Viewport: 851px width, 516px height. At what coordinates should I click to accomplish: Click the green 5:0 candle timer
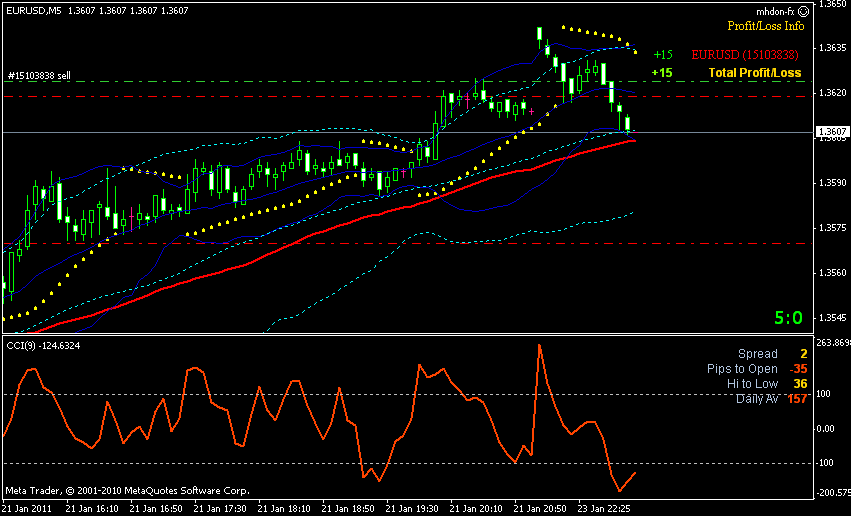pos(788,317)
